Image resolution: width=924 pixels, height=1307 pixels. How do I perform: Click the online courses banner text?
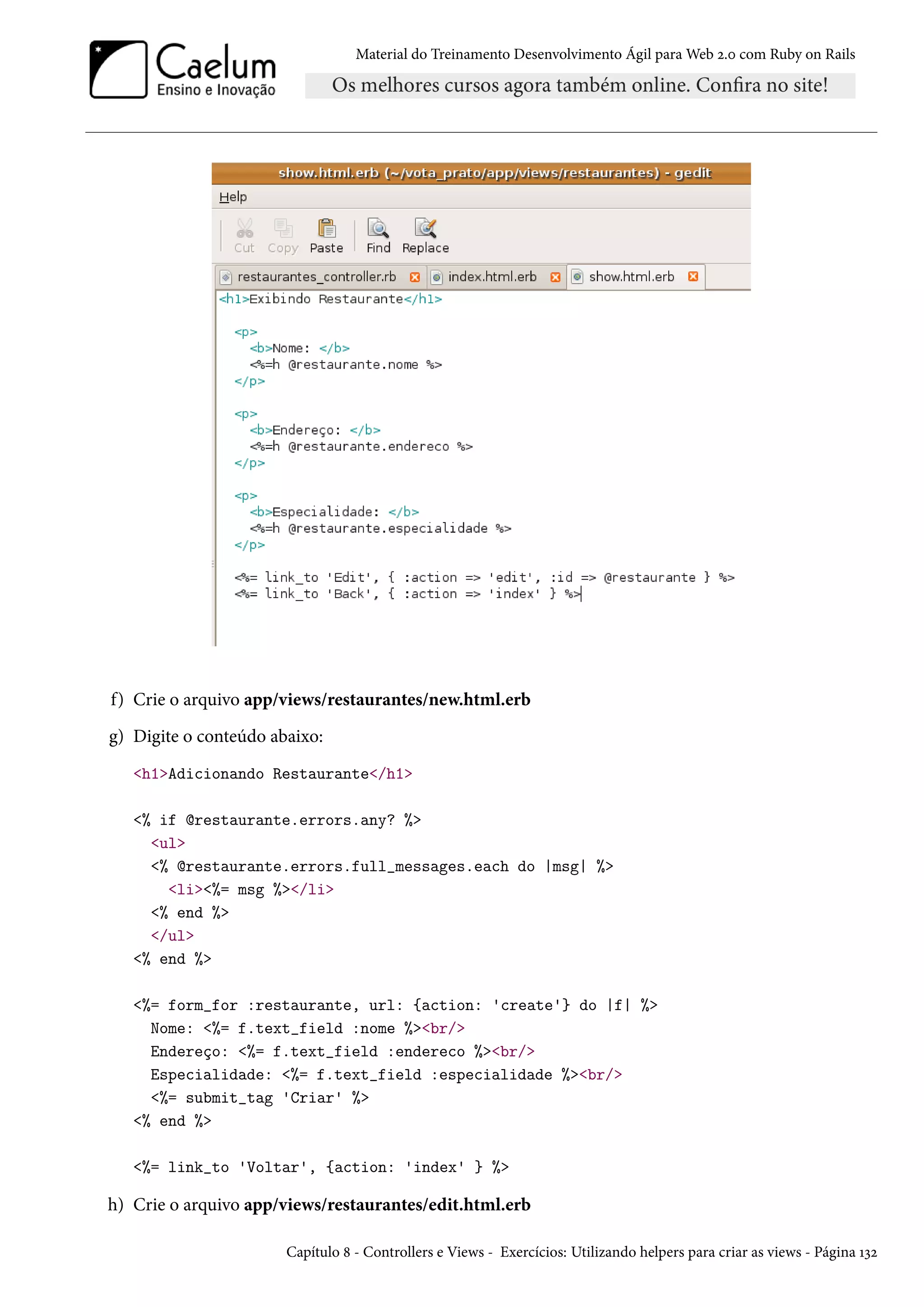580,85
